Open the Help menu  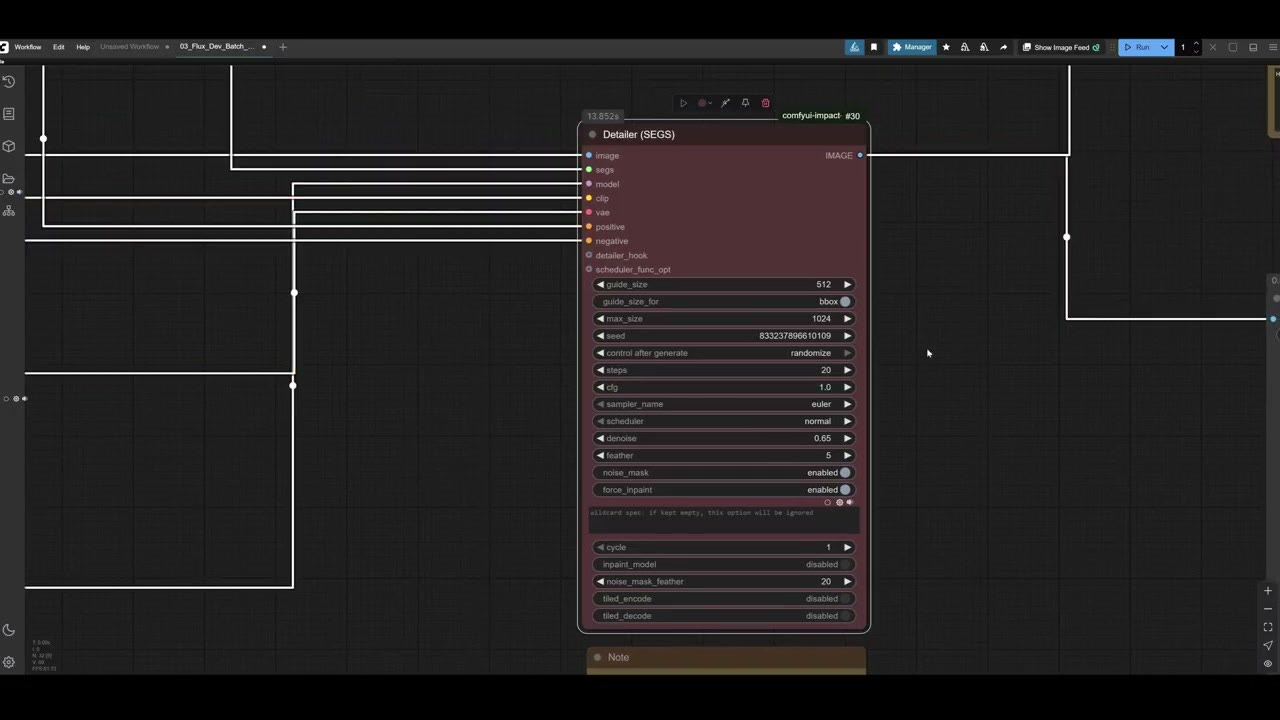pos(83,47)
